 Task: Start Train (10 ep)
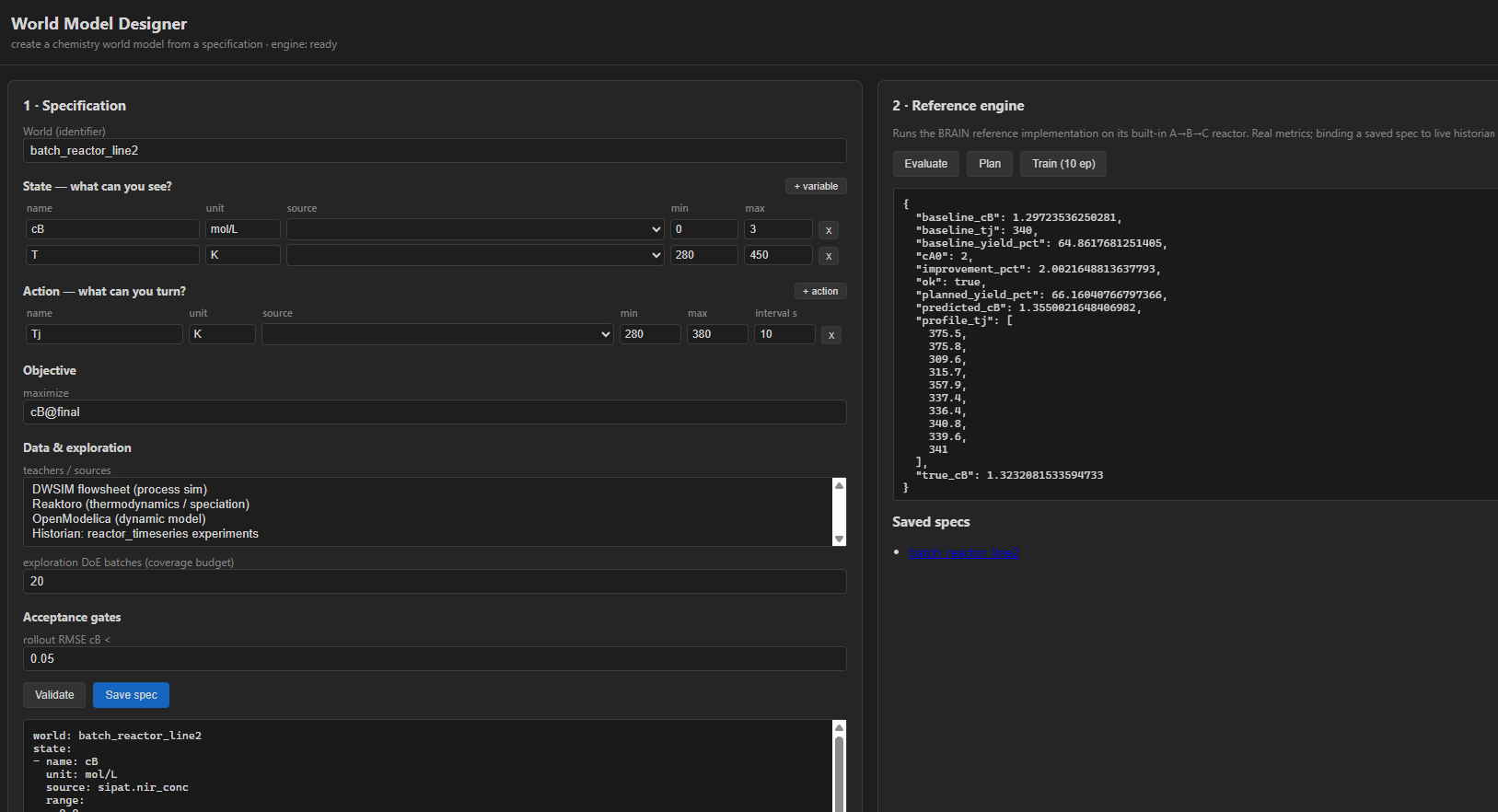(x=1063, y=164)
